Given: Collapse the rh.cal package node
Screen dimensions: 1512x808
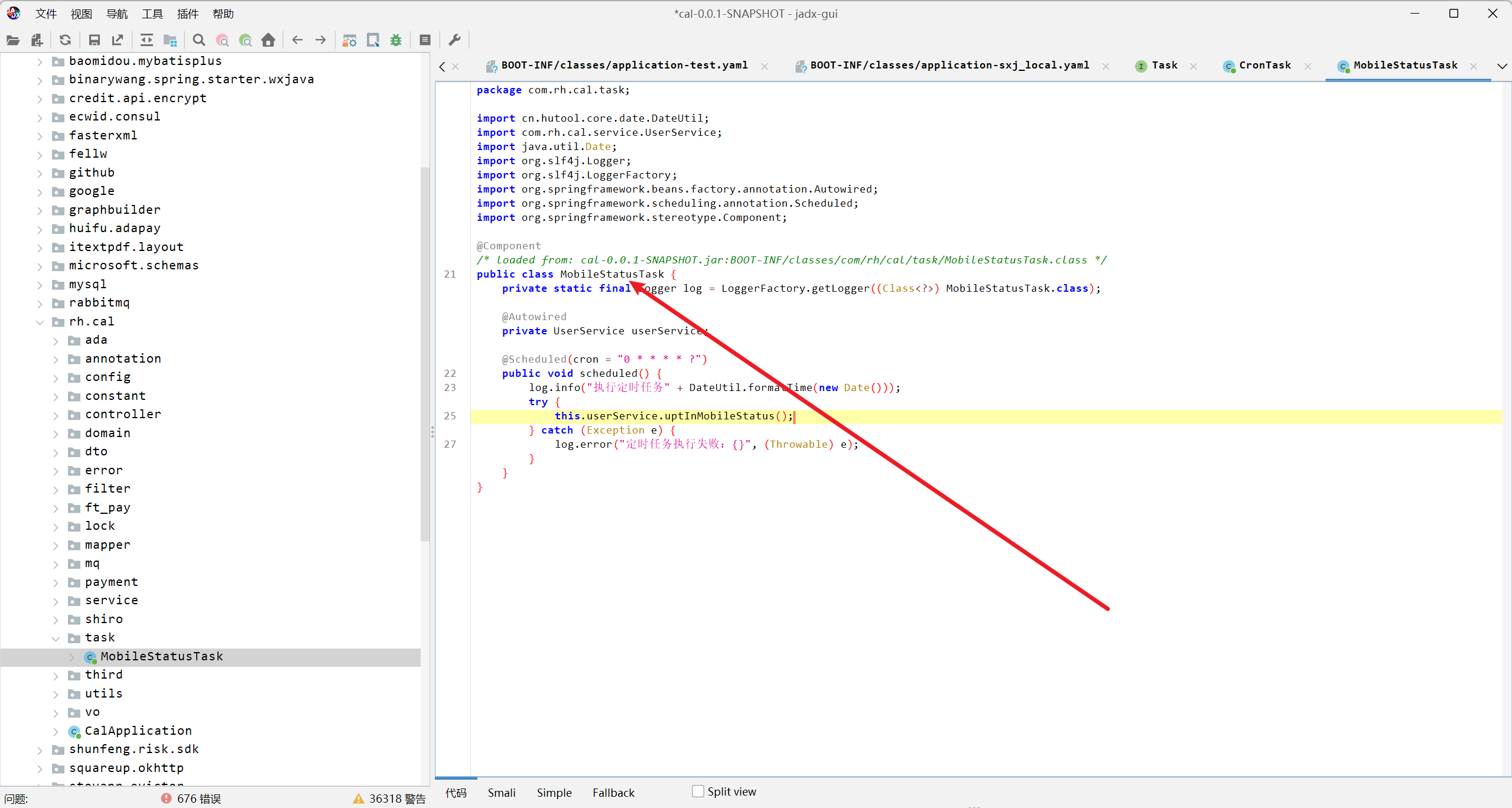Looking at the screenshot, I should (x=40, y=322).
